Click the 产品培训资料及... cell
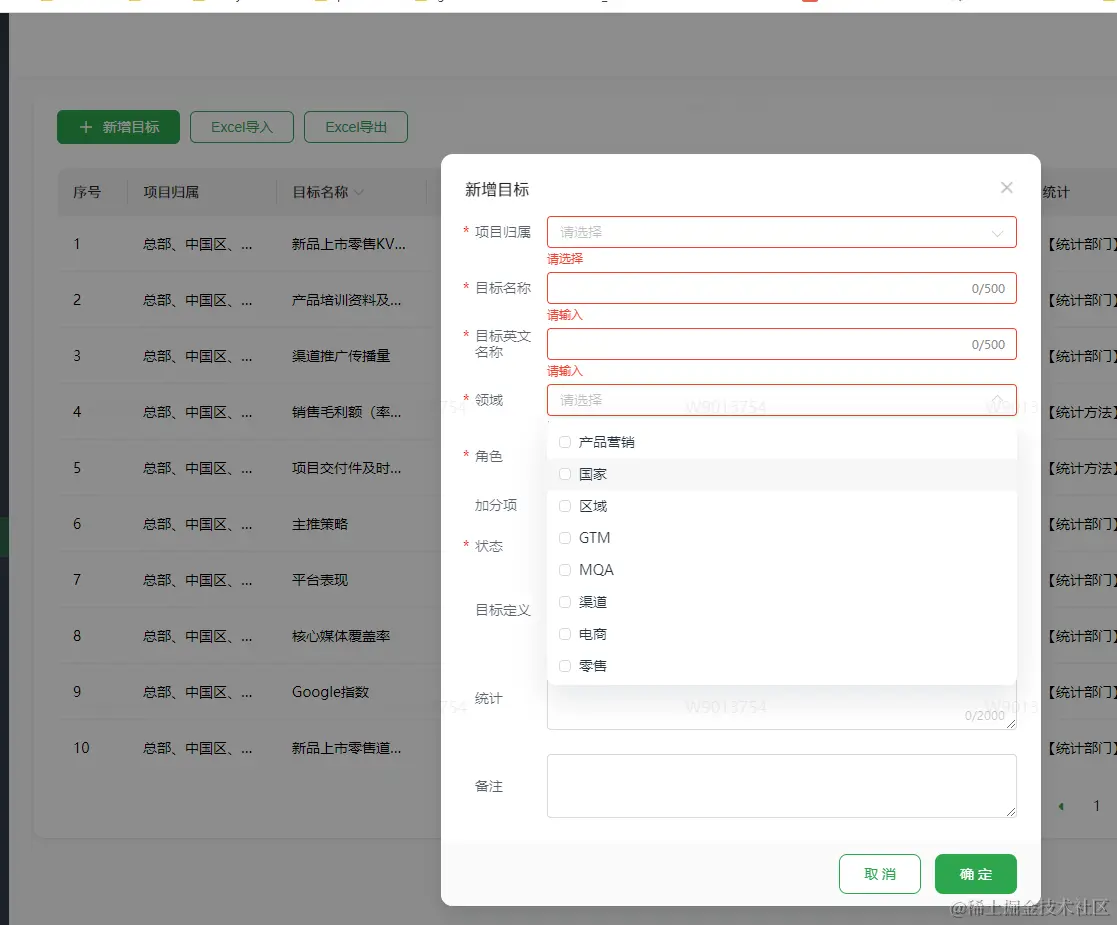The image size is (1117, 925). [x=346, y=300]
